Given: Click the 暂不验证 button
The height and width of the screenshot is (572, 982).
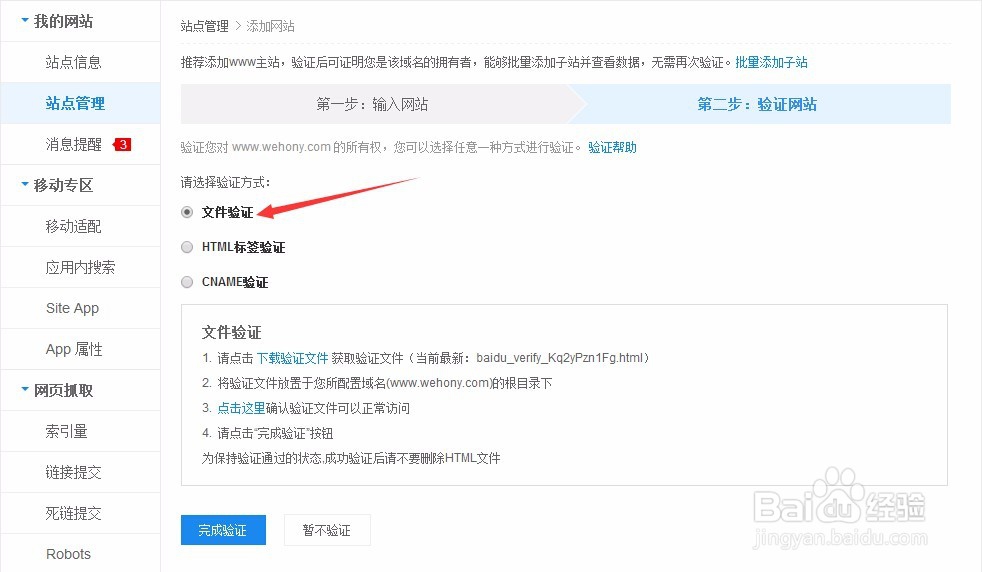Looking at the screenshot, I should click(327, 530).
